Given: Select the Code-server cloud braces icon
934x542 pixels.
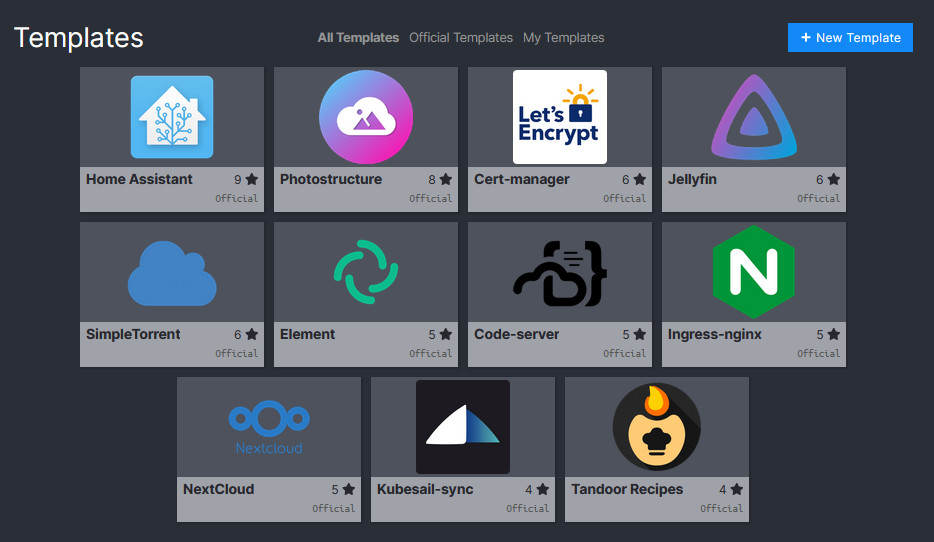Looking at the screenshot, I should [x=560, y=273].
